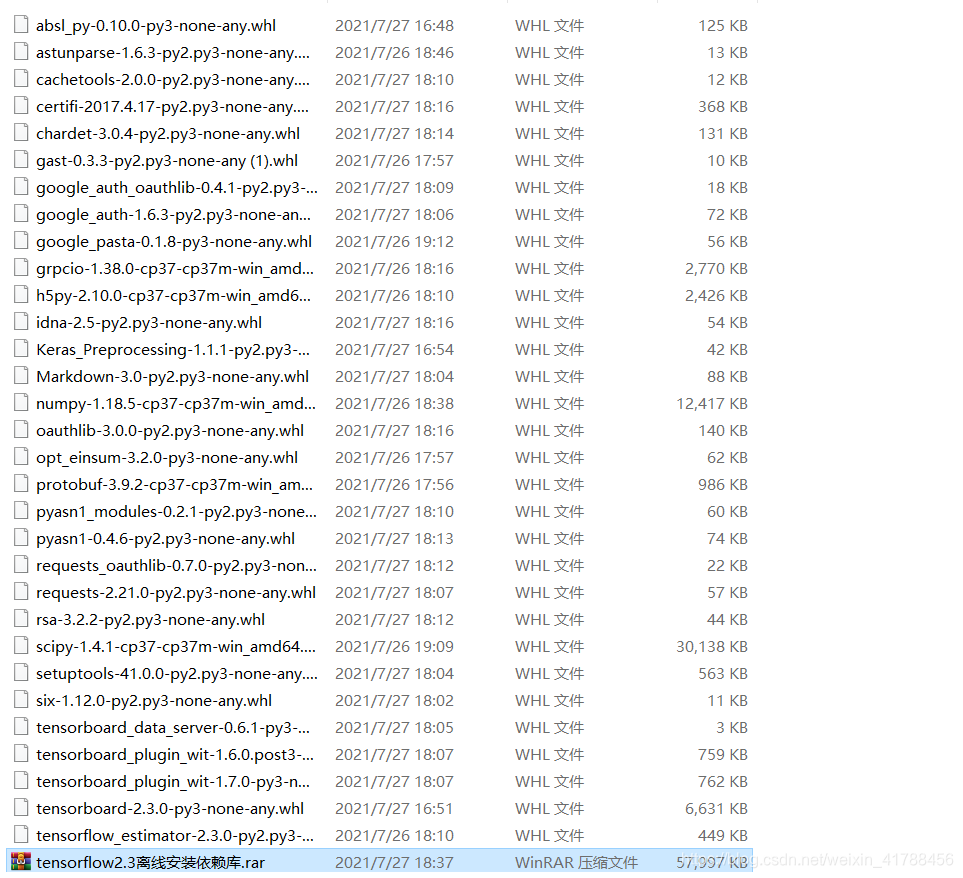This screenshot has width=963, height=878.
Task: Click the file icon beside numpy-1.18.5
Action: pyautogui.click(x=21, y=403)
